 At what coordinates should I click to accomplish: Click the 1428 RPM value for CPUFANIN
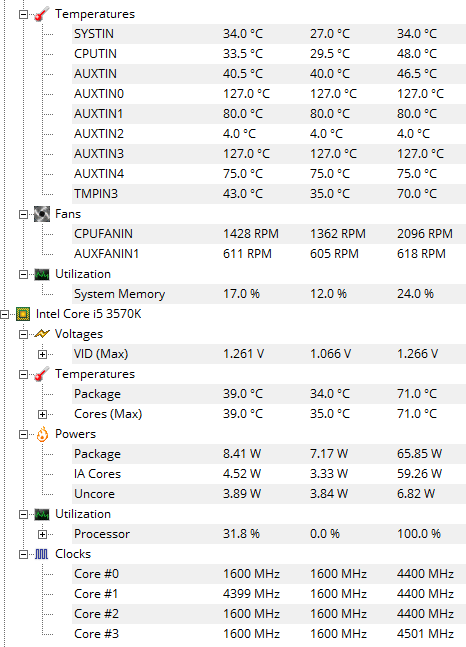[251, 234]
